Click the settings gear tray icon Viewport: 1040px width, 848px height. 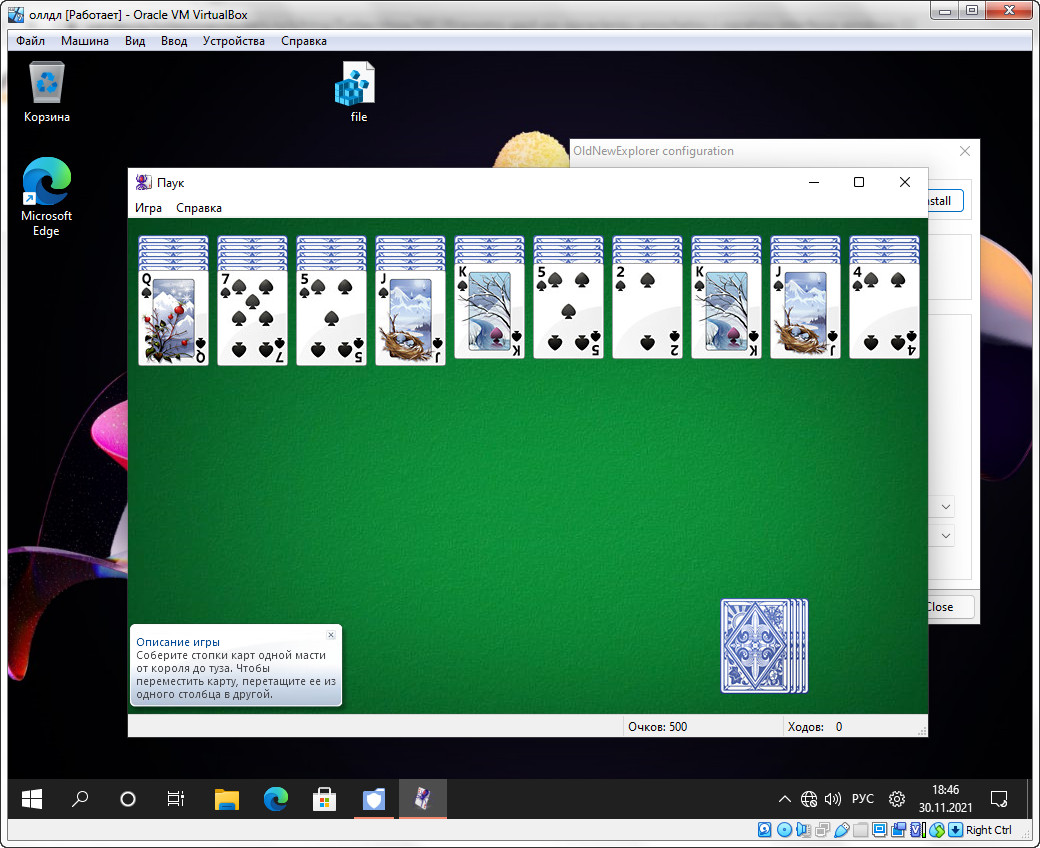pos(897,799)
